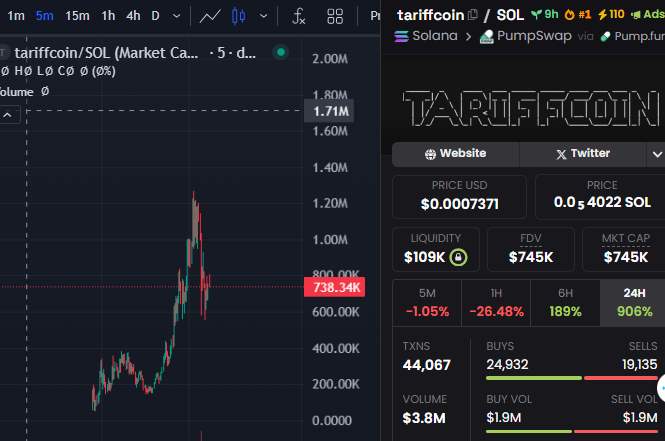Click the BUY VOL $1.9M value
This screenshot has height=441, width=665.
[503, 418]
